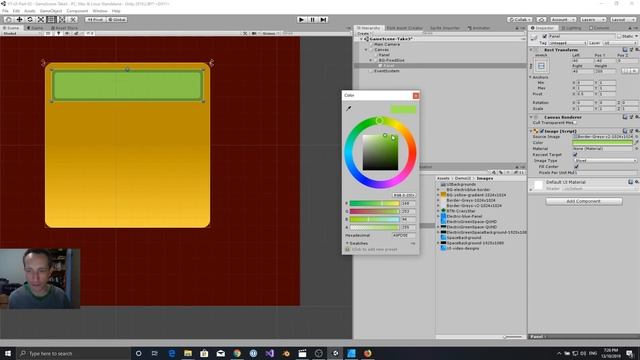Image resolution: width=640 pixels, height=360 pixels.
Task: Toggle Cull Transparent Mesh checkbox
Action: coord(575,122)
